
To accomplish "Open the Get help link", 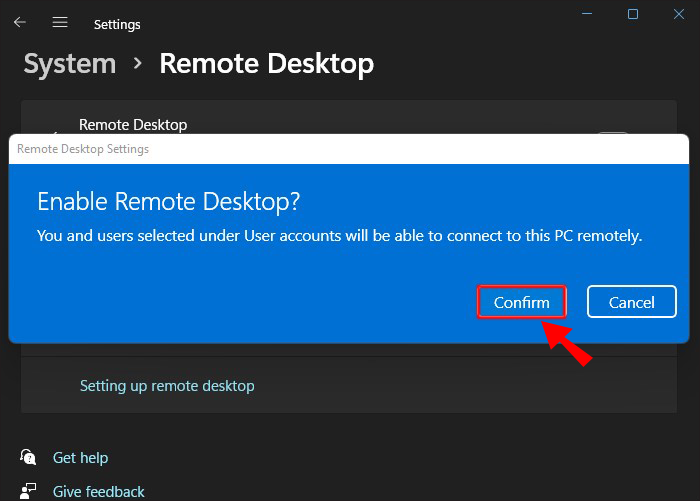I will click(x=80, y=457).
